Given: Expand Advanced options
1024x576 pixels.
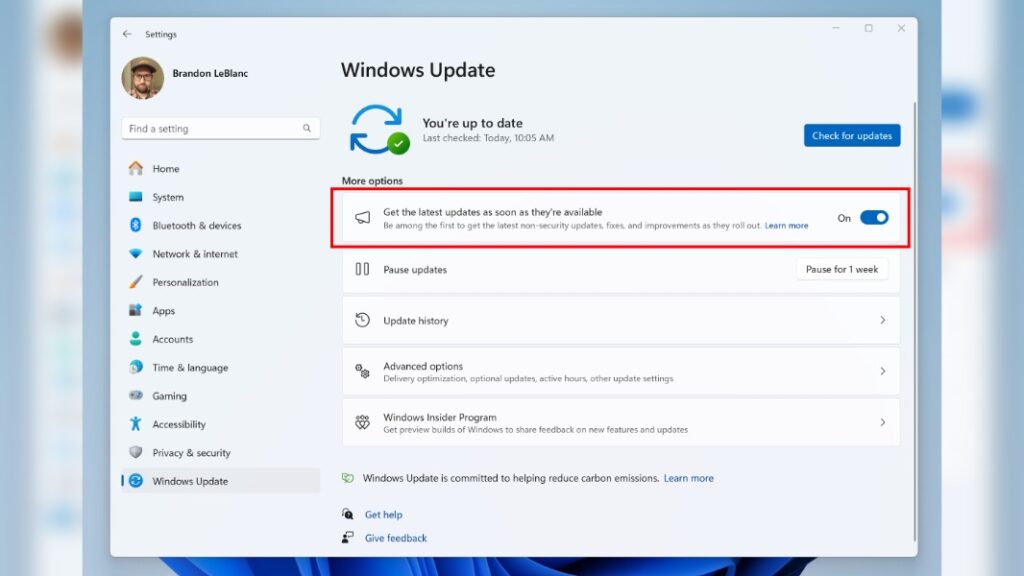Looking at the screenshot, I should pos(620,370).
